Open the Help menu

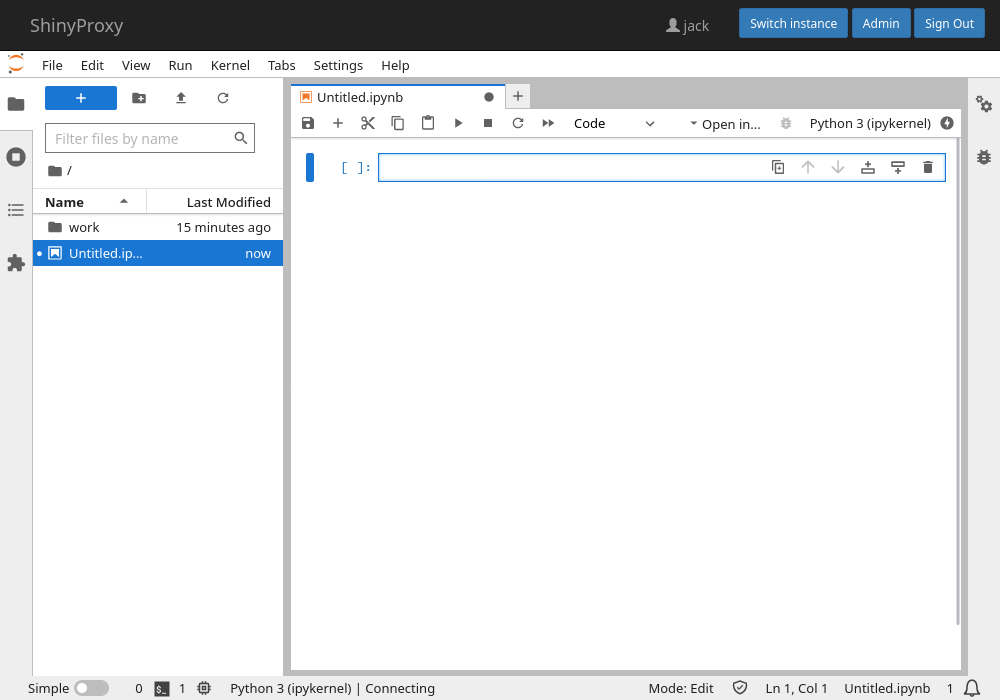(x=395, y=65)
